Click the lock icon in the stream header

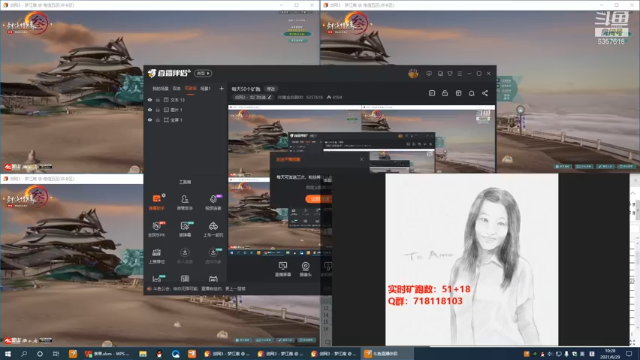[x=445, y=93]
